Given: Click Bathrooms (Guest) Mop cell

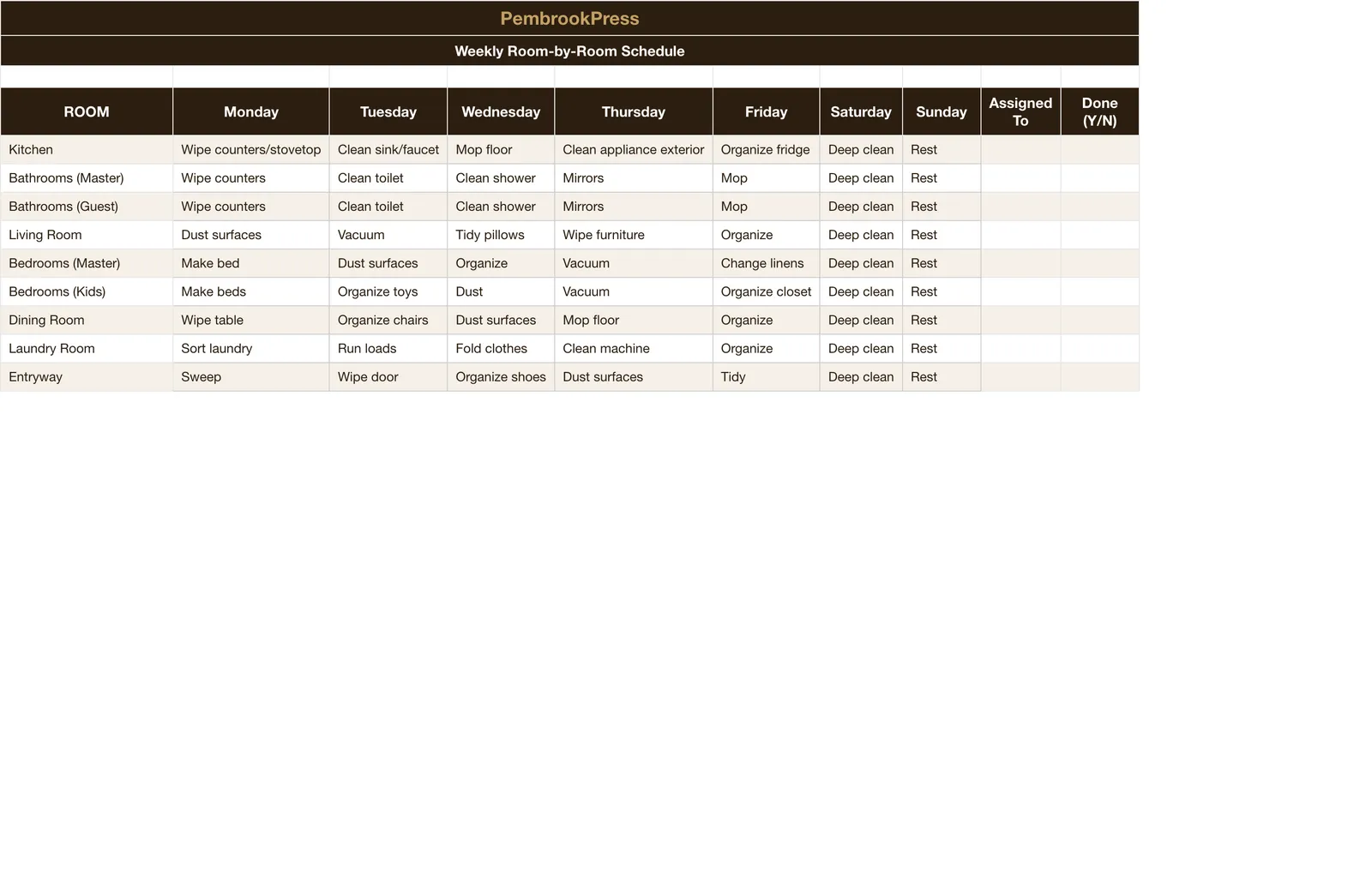Looking at the screenshot, I should tap(766, 206).
